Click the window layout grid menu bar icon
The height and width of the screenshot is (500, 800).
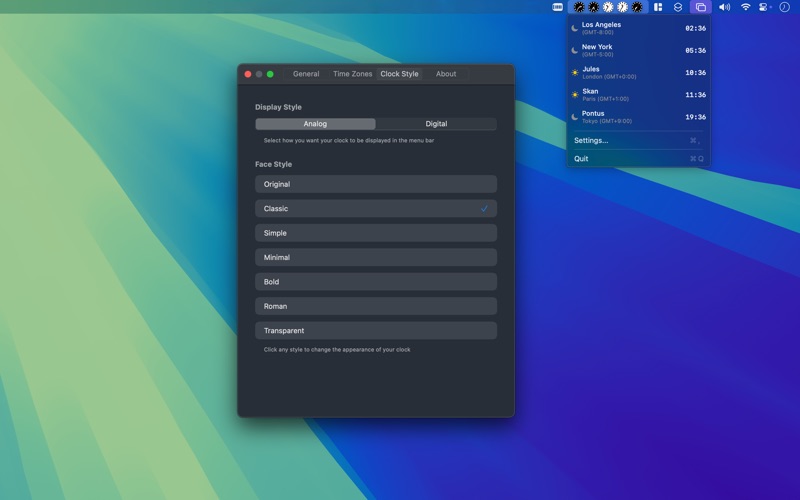point(658,7)
